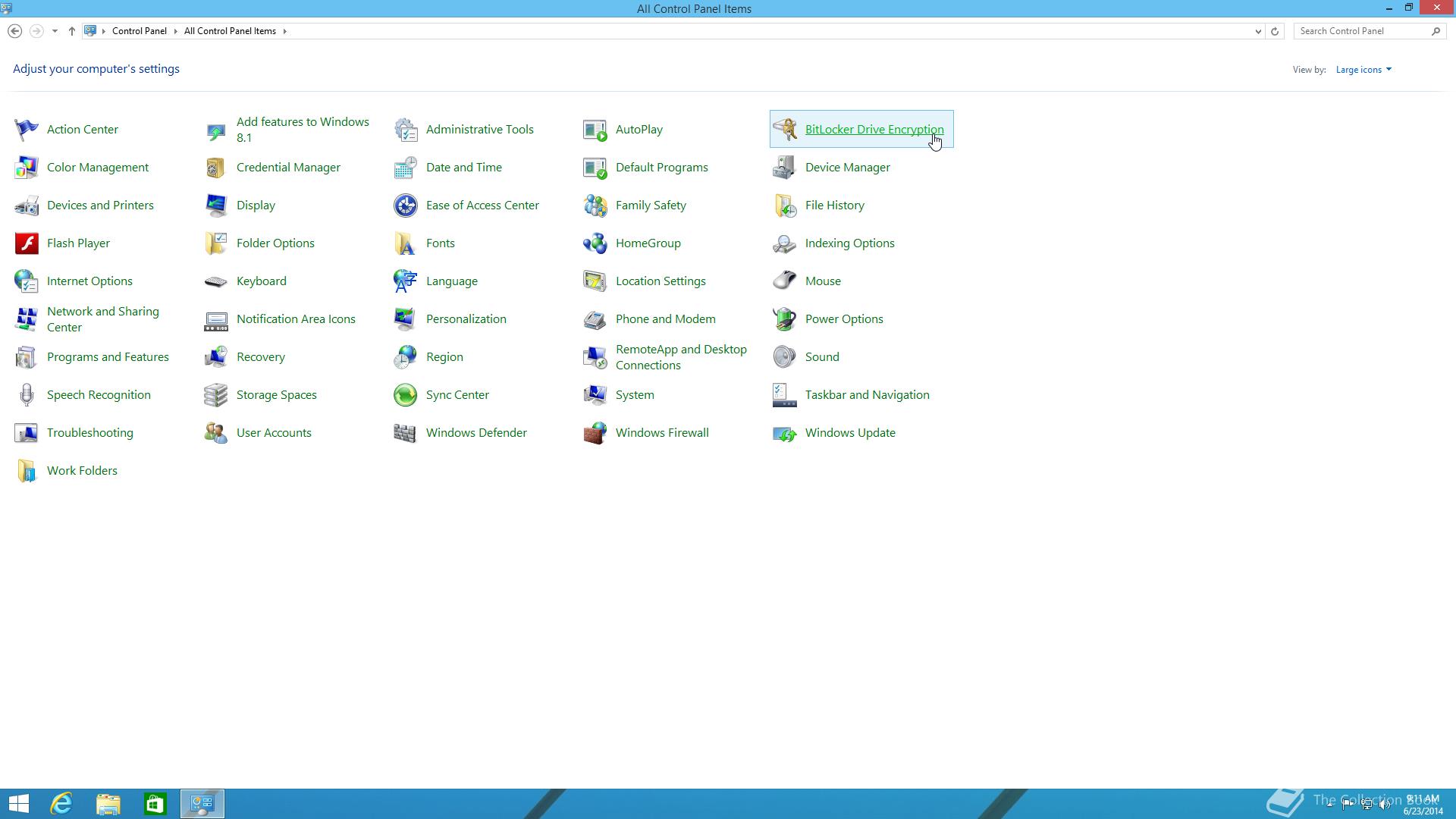This screenshot has height=819, width=1456.
Task: Open the Administrative Tools gear icon
Action: 406,130
